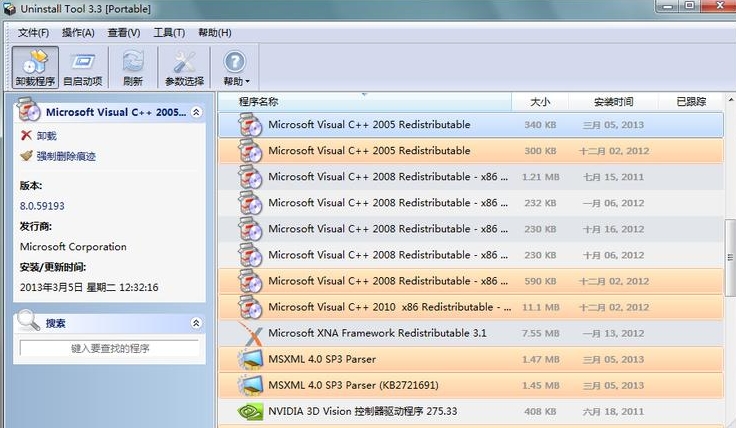The image size is (736, 428).
Task: Click the 408 KB size cell
Action: point(540,412)
